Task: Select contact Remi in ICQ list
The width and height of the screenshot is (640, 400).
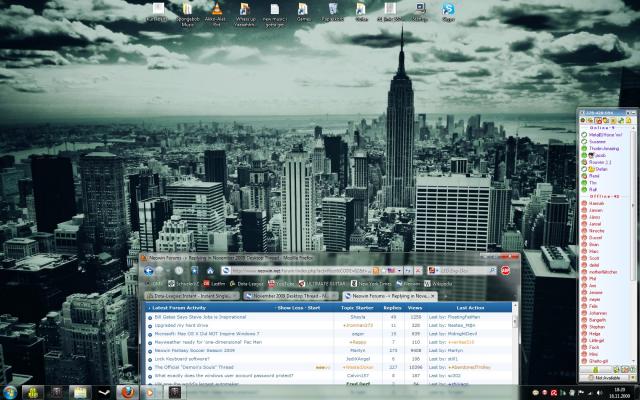Action: (x=594, y=176)
